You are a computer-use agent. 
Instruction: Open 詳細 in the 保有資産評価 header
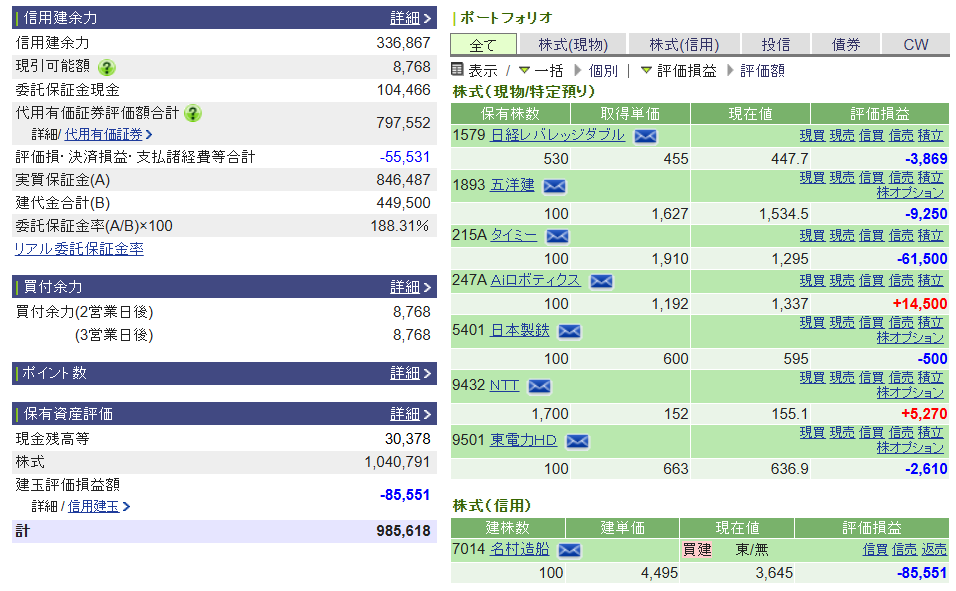pyautogui.click(x=410, y=414)
